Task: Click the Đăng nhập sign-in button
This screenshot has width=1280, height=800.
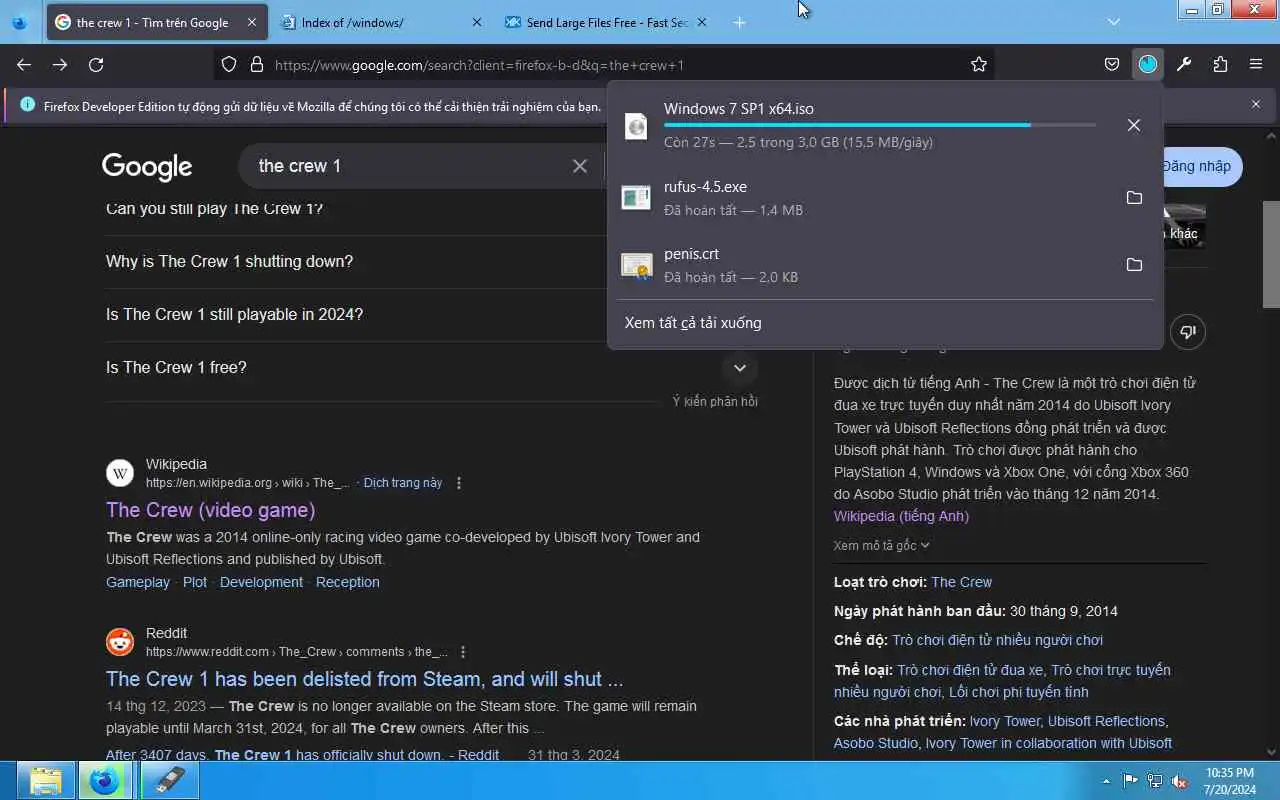Action: point(1202,166)
